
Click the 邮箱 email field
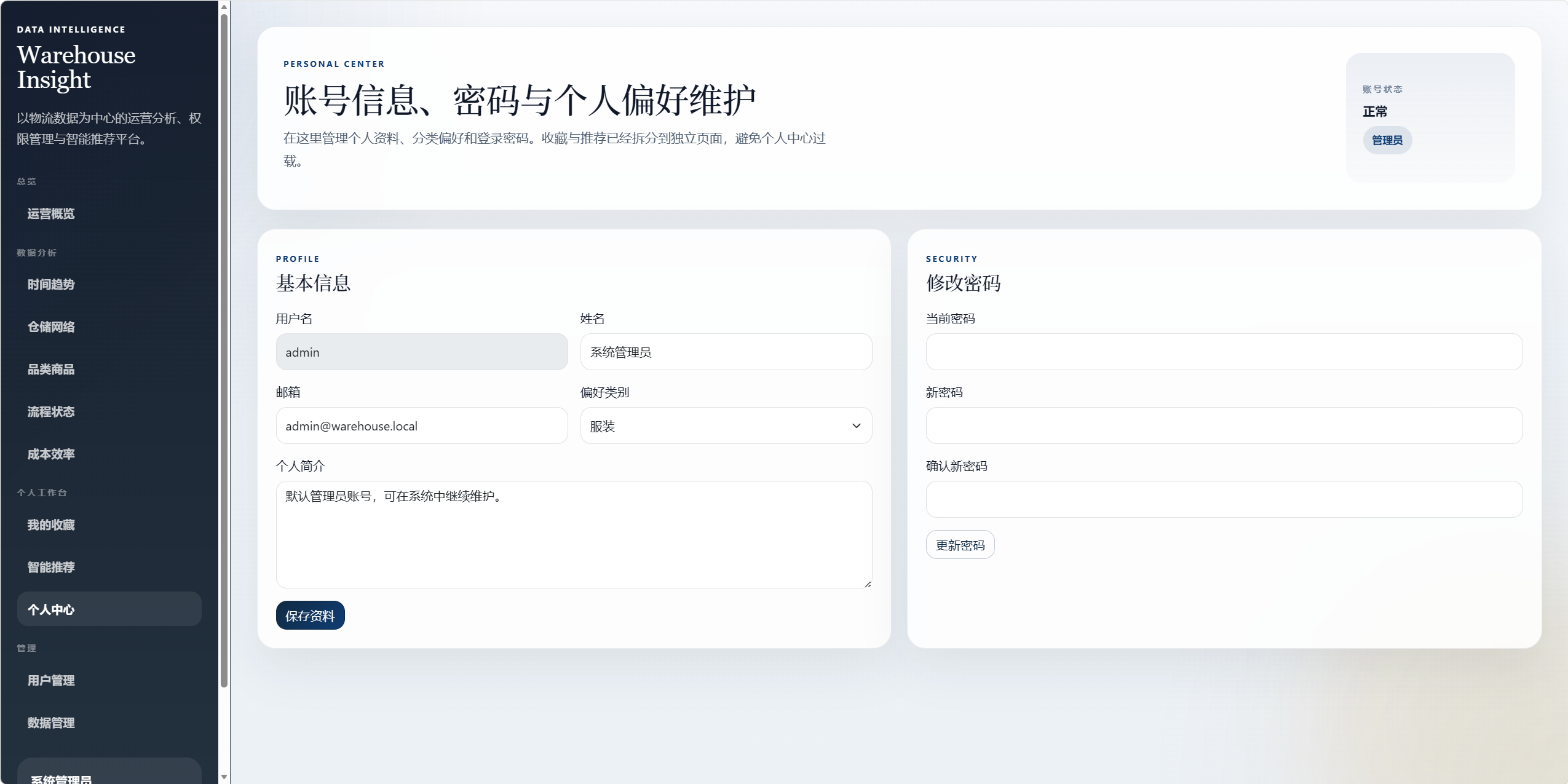[421, 426]
